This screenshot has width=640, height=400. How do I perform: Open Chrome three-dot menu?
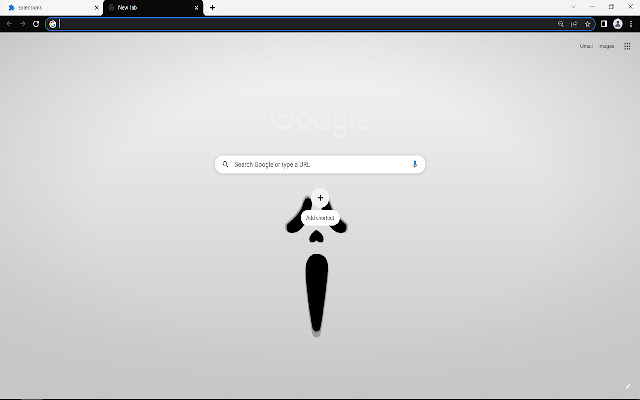(631, 24)
